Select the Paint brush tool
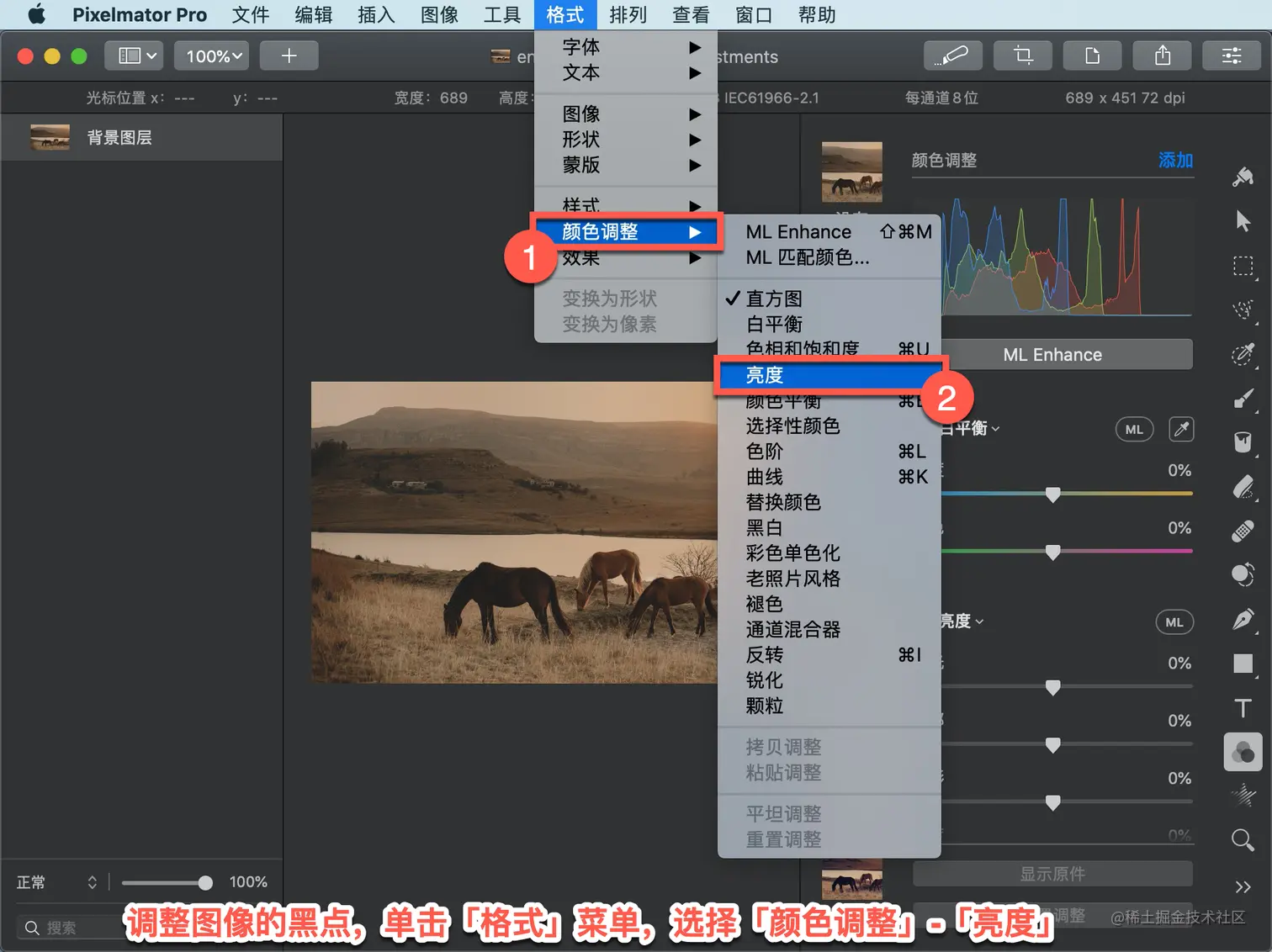Viewport: 1272px width, 952px height. tap(1243, 399)
